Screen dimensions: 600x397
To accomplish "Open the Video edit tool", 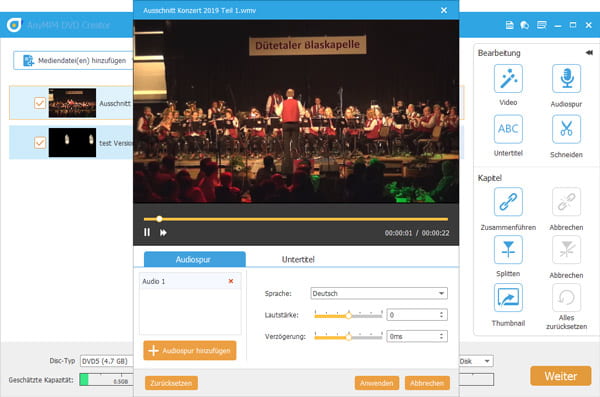I will click(508, 78).
